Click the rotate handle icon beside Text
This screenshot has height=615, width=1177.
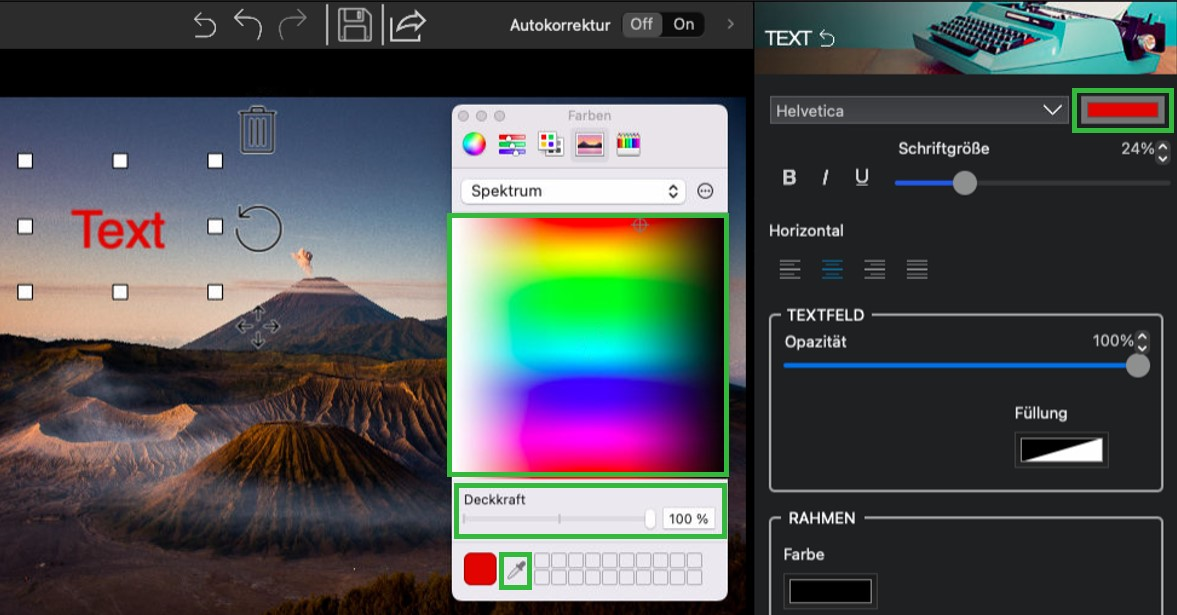(258, 228)
